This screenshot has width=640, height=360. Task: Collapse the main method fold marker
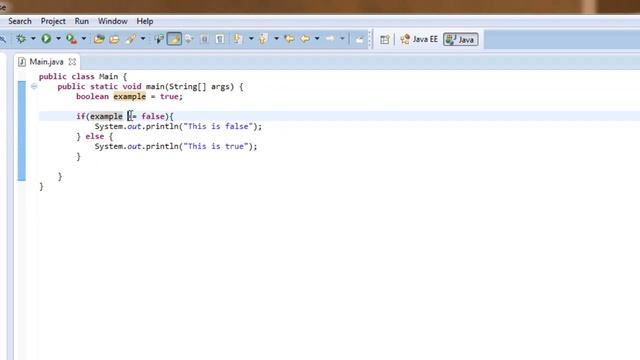click(34, 86)
